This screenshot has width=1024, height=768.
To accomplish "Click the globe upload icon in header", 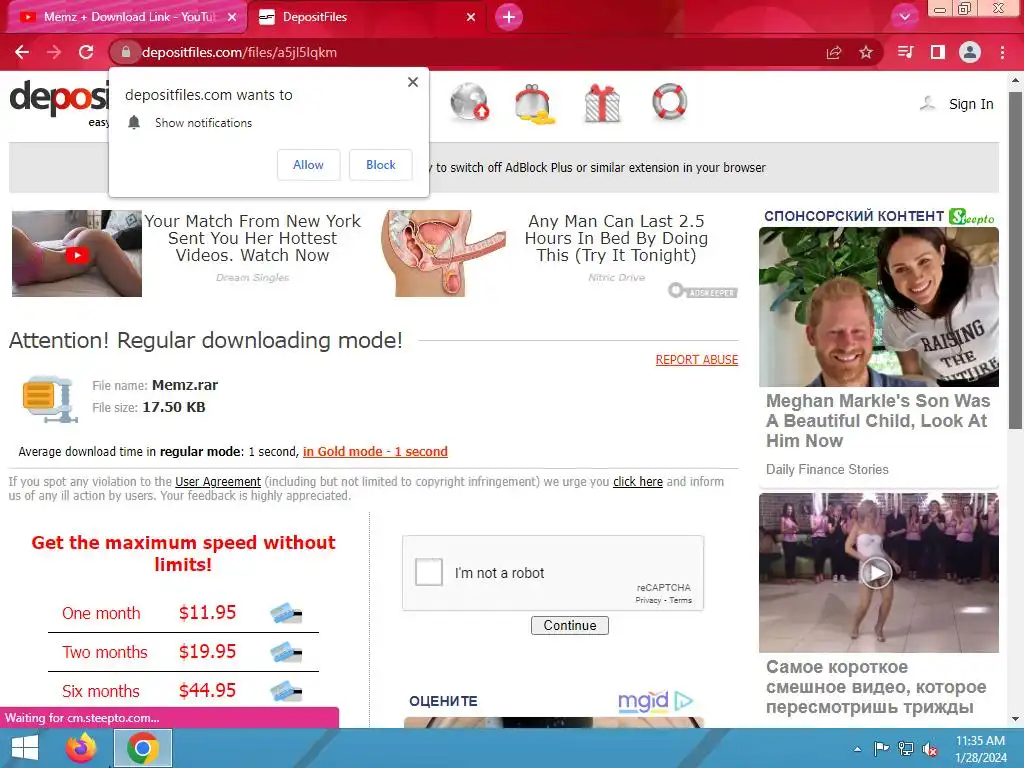I will coord(470,103).
